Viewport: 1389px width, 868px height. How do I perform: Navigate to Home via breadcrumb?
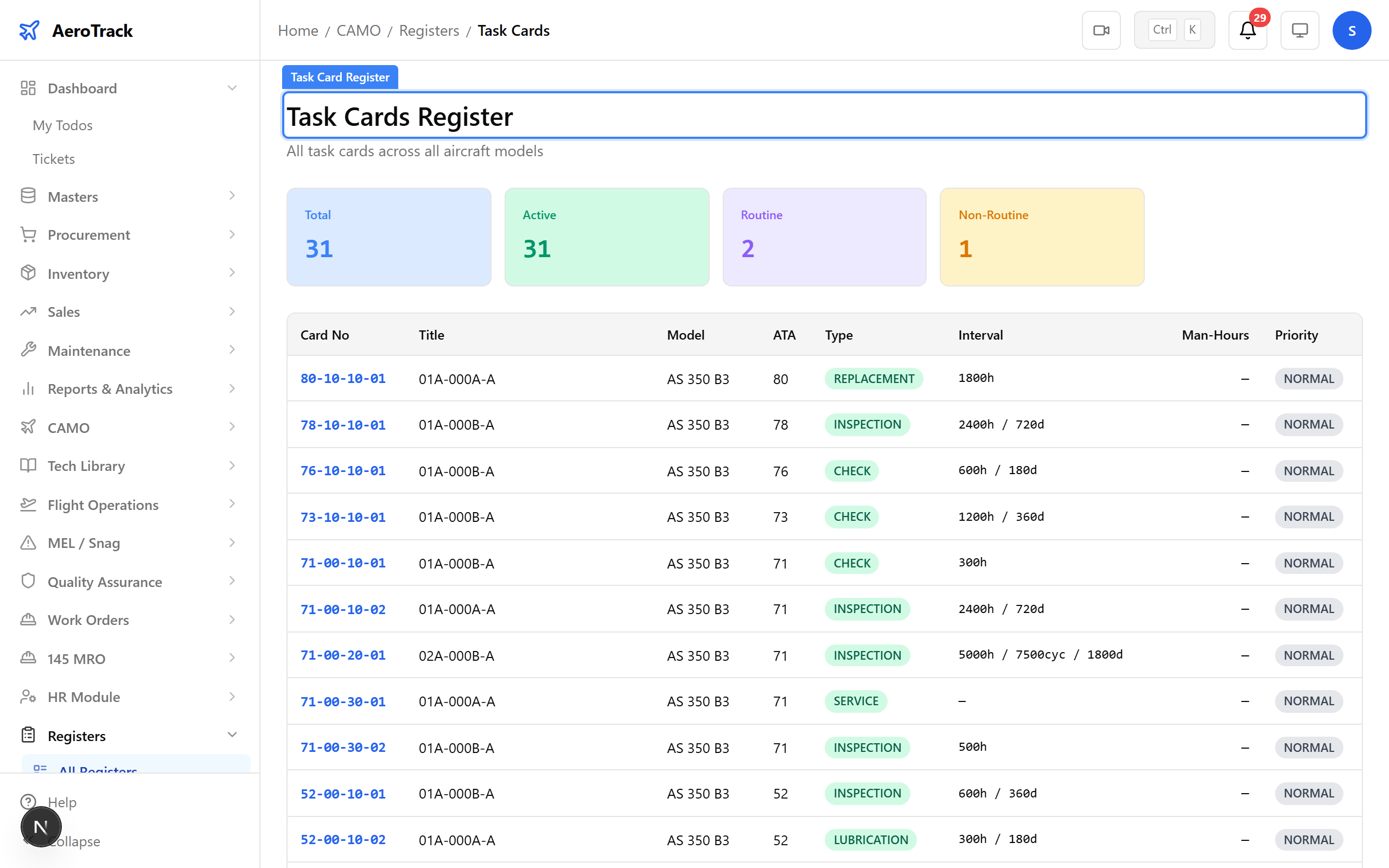[297, 30]
